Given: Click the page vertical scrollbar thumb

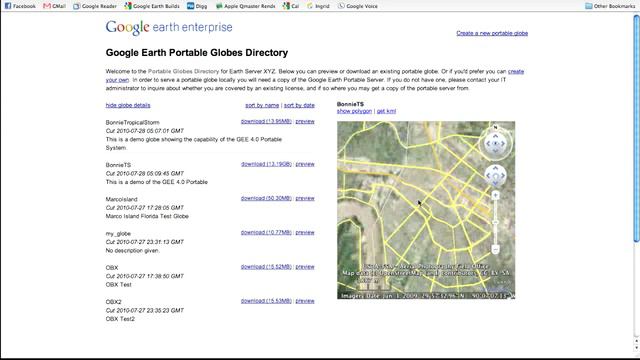Looking at the screenshot, I should click(636, 129).
